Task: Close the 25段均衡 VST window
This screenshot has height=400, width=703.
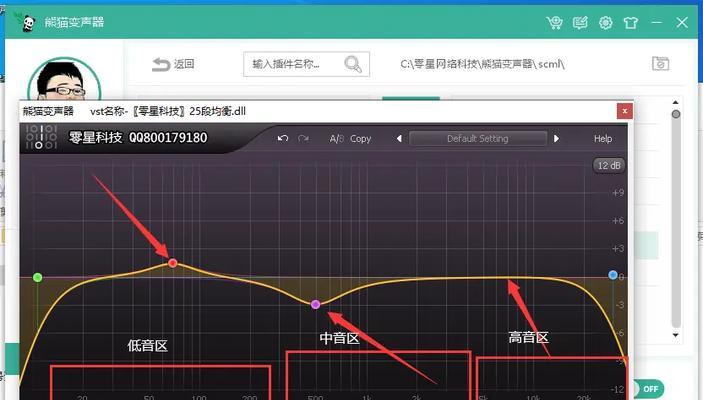Action: click(x=625, y=111)
